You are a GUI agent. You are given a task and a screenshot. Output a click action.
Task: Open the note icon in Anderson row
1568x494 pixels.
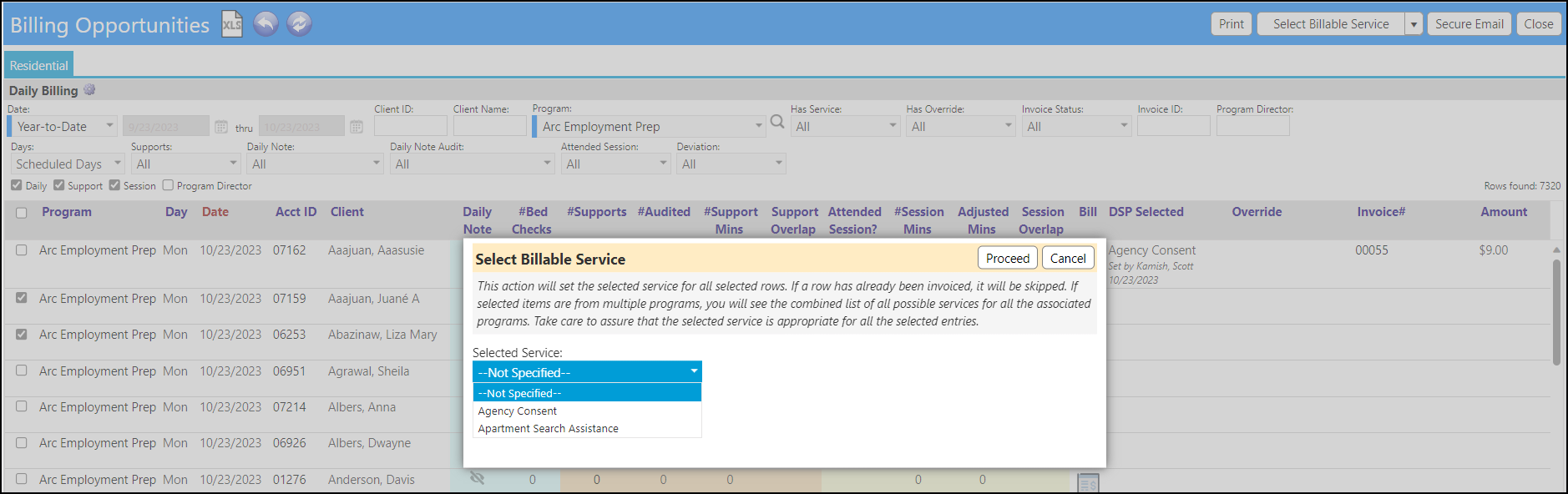1088,482
